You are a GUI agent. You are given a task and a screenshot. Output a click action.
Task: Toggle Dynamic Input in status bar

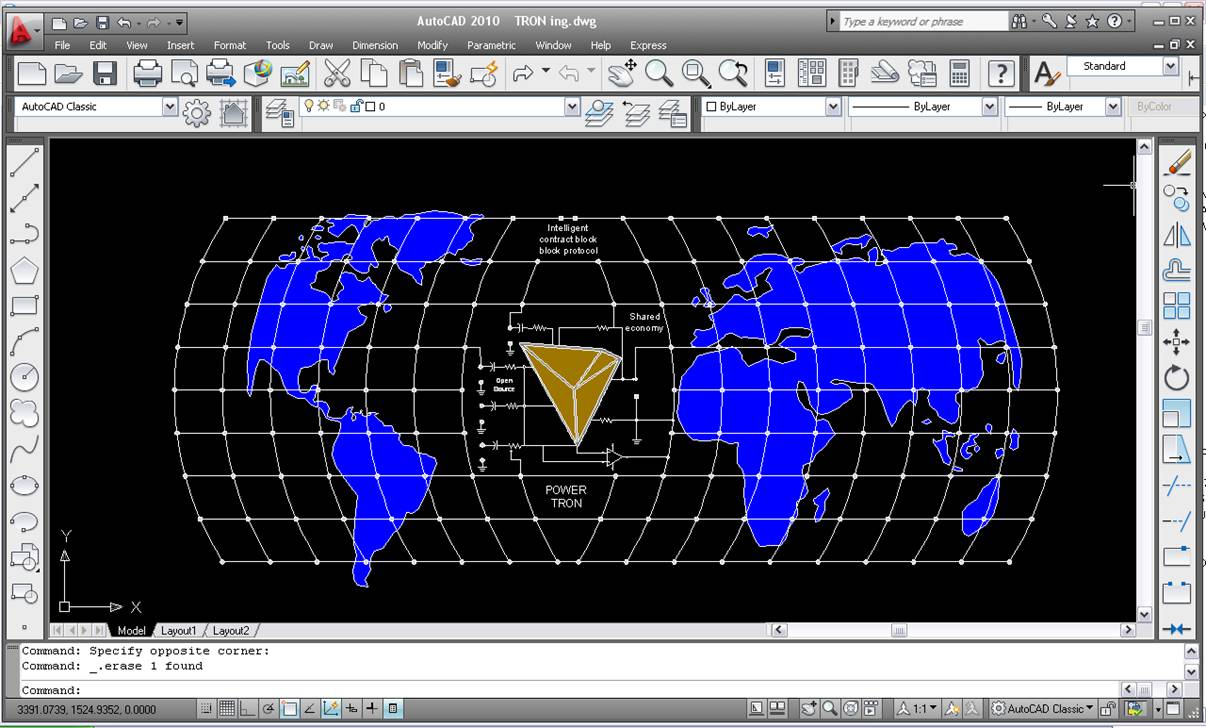[351, 708]
